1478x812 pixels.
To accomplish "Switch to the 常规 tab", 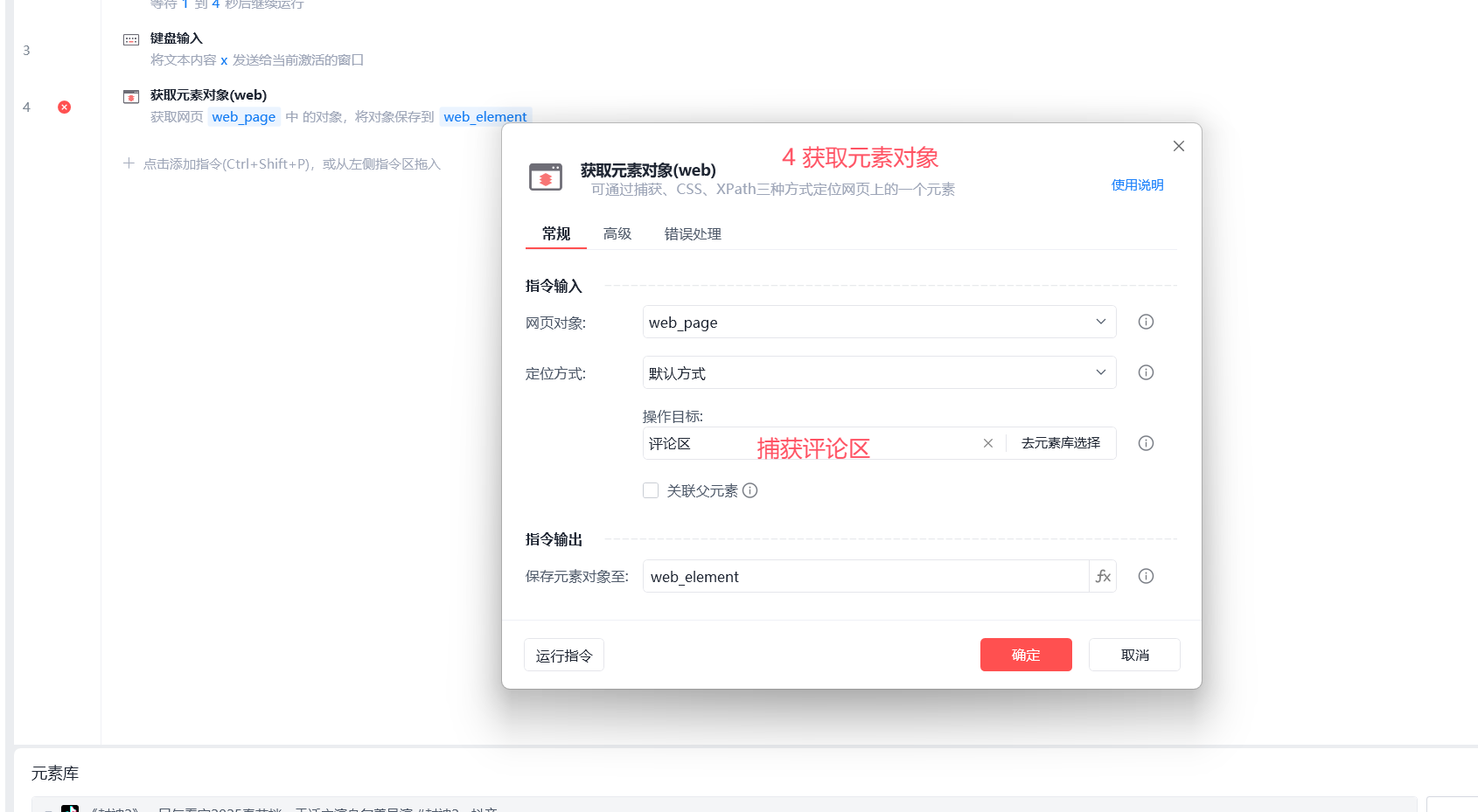I will coord(556,233).
